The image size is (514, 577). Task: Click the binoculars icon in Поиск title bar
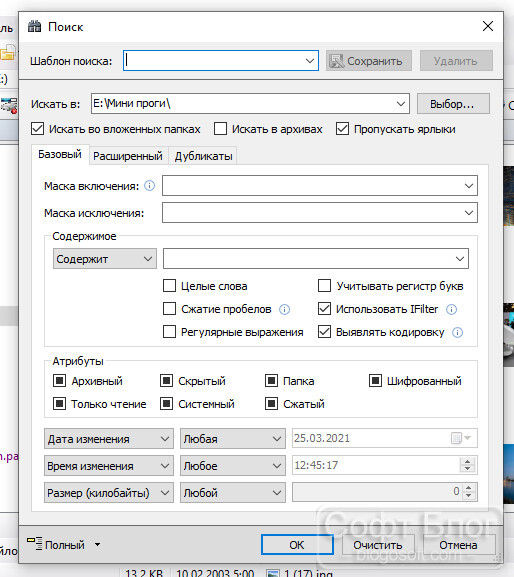click(x=35, y=26)
